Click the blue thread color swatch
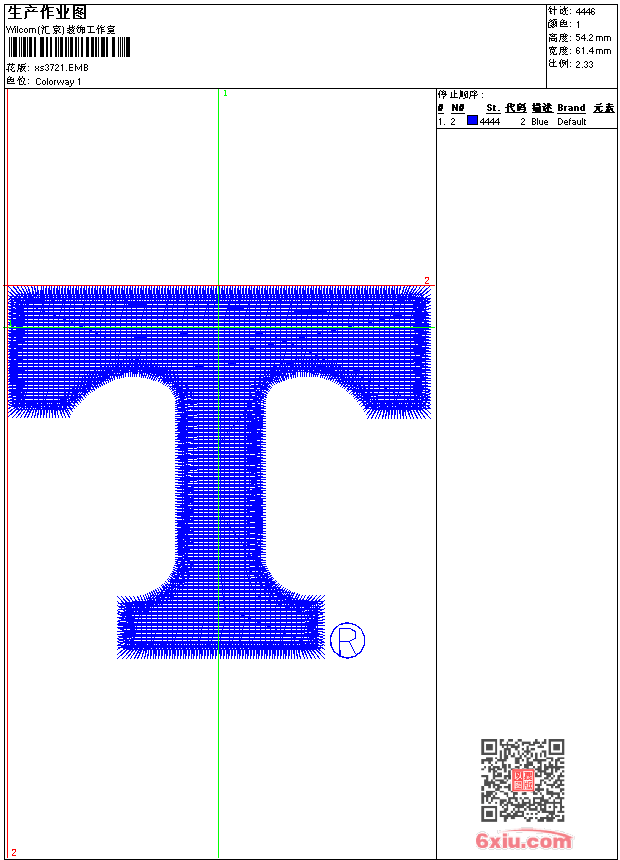Screen dimensions: 620x860 (x=472, y=120)
